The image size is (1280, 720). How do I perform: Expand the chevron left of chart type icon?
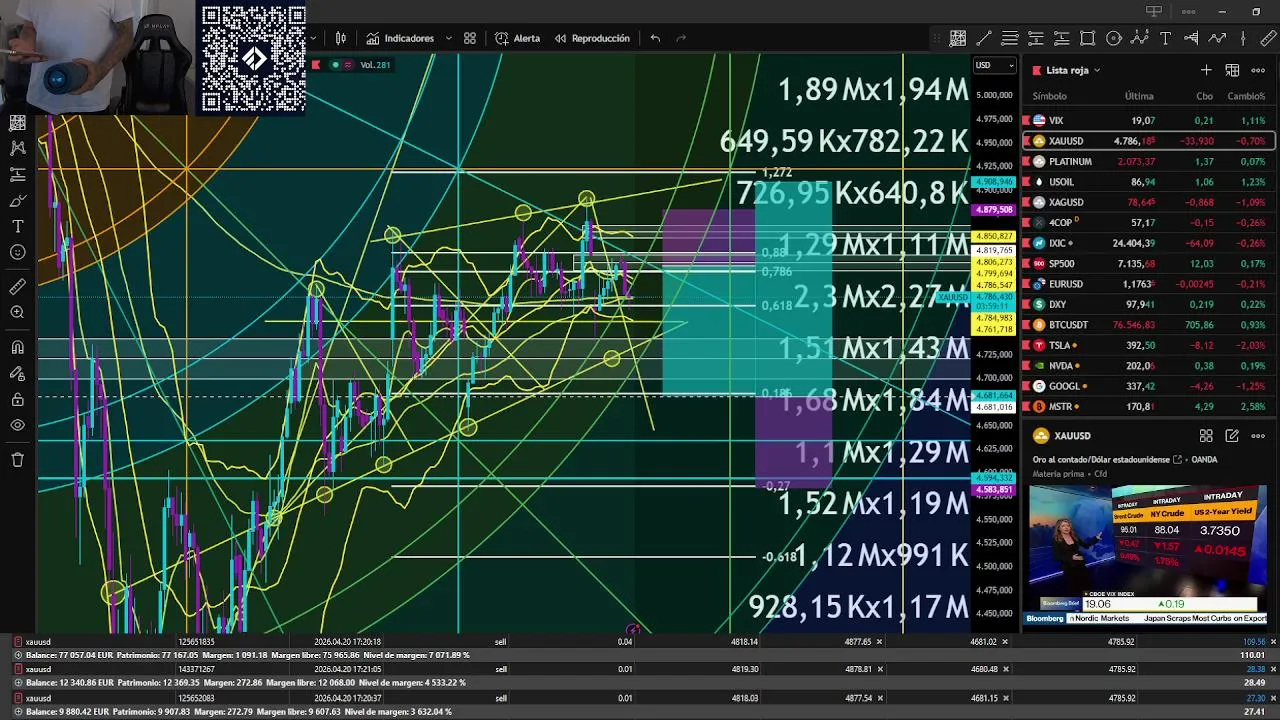pos(314,38)
